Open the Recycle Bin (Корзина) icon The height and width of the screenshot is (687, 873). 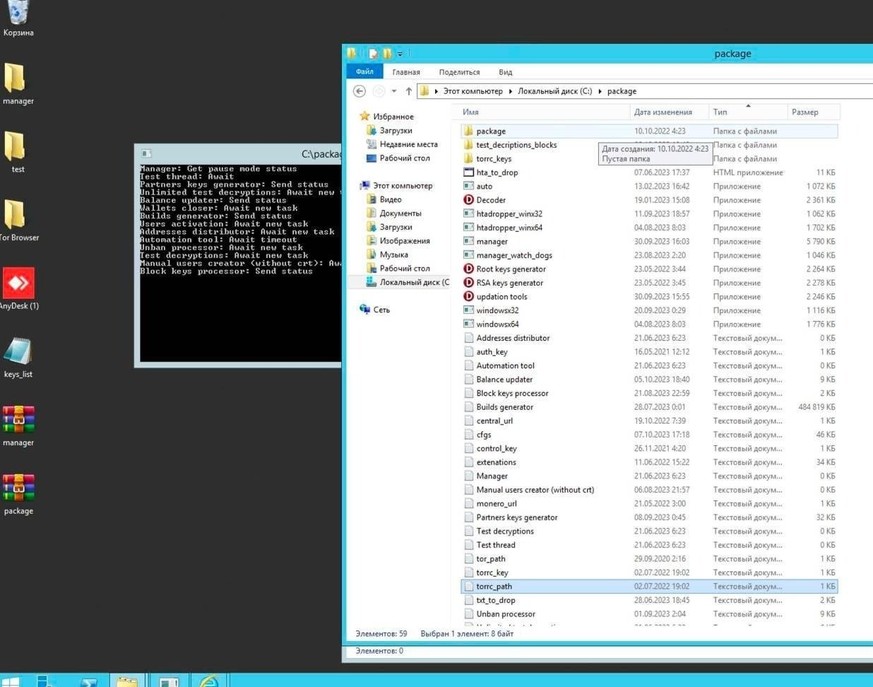pos(18,13)
